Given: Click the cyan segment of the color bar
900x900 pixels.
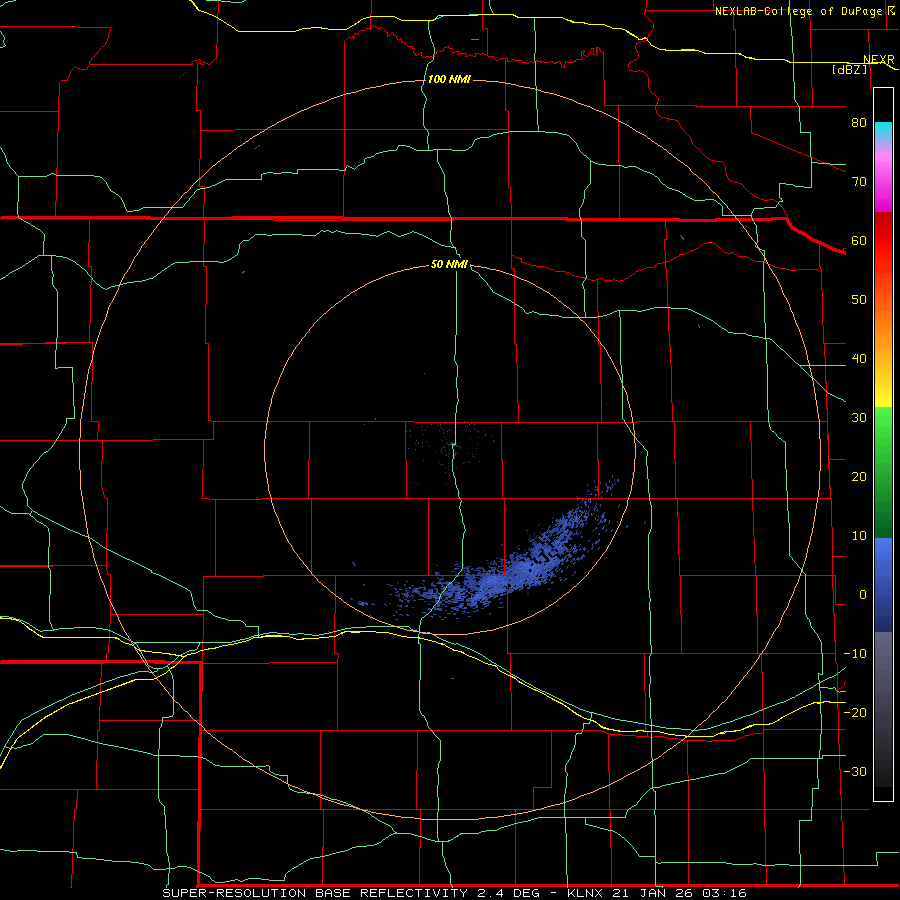Looking at the screenshot, I should pyautogui.click(x=883, y=131).
